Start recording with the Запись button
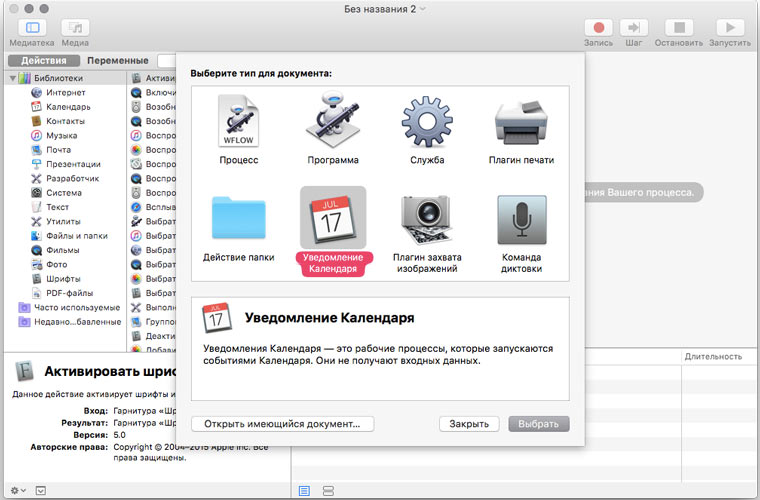This screenshot has height=500, width=760. 599,28
